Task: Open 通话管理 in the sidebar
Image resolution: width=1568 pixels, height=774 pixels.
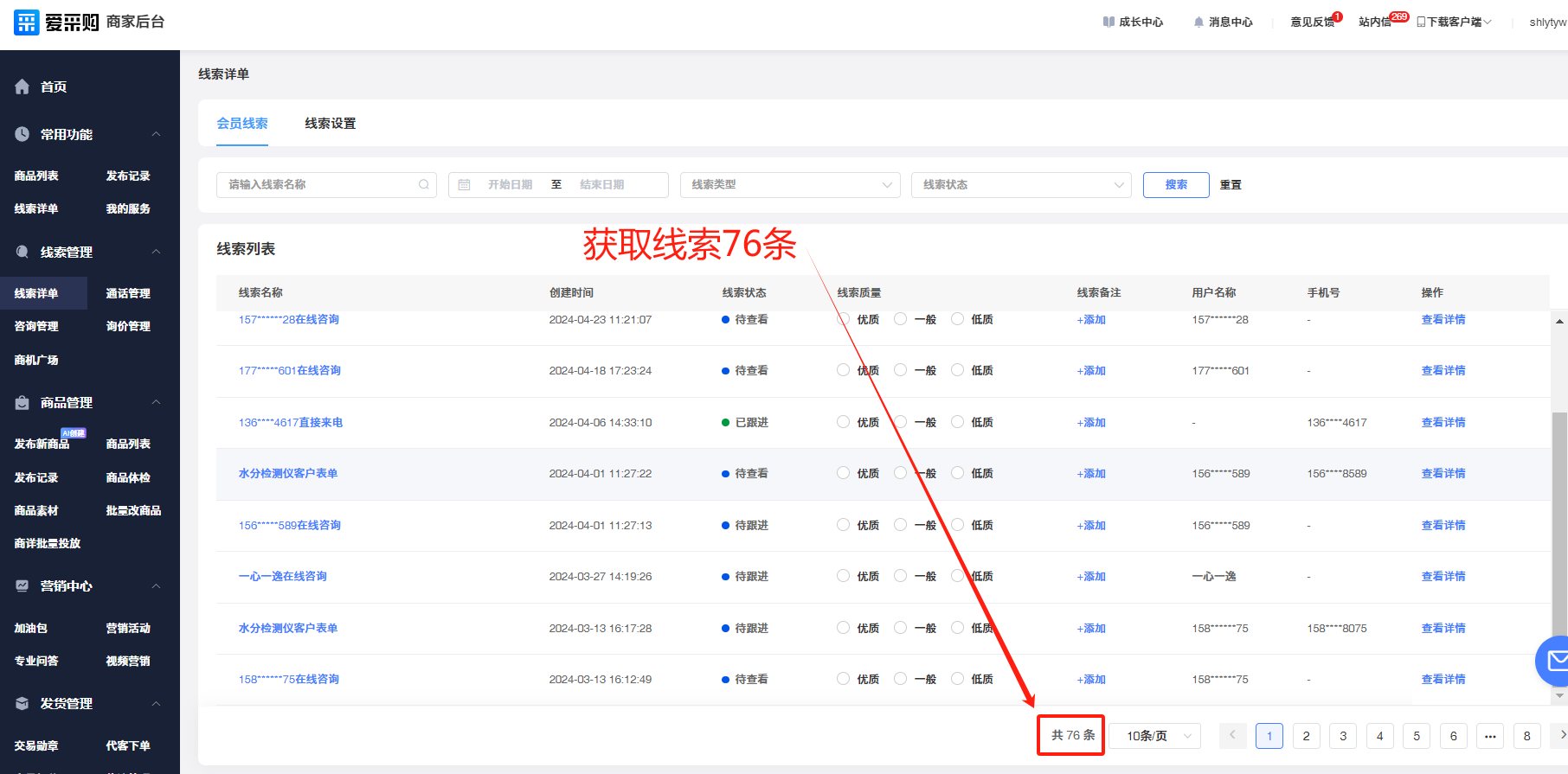Action: (x=128, y=294)
